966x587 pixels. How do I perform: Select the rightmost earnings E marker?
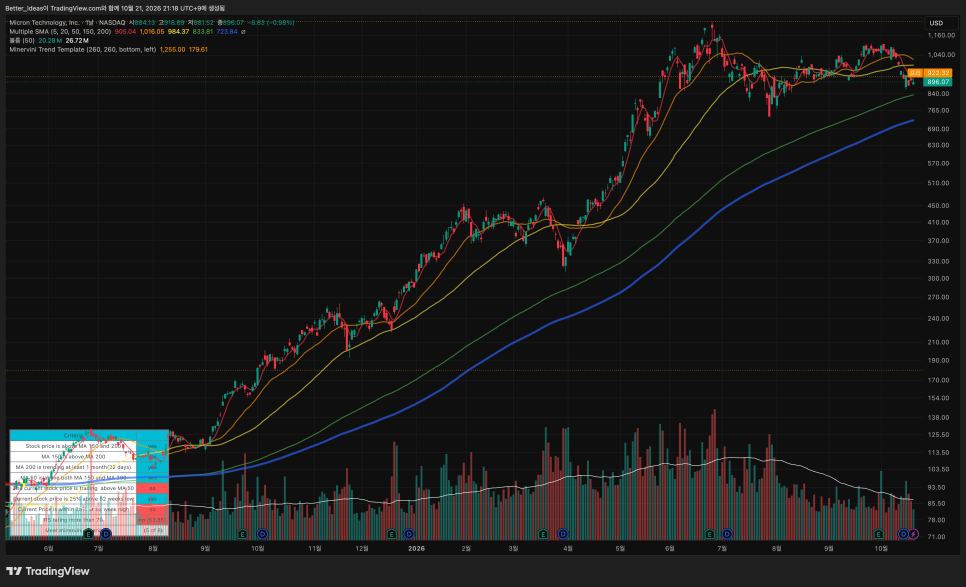tap(879, 534)
